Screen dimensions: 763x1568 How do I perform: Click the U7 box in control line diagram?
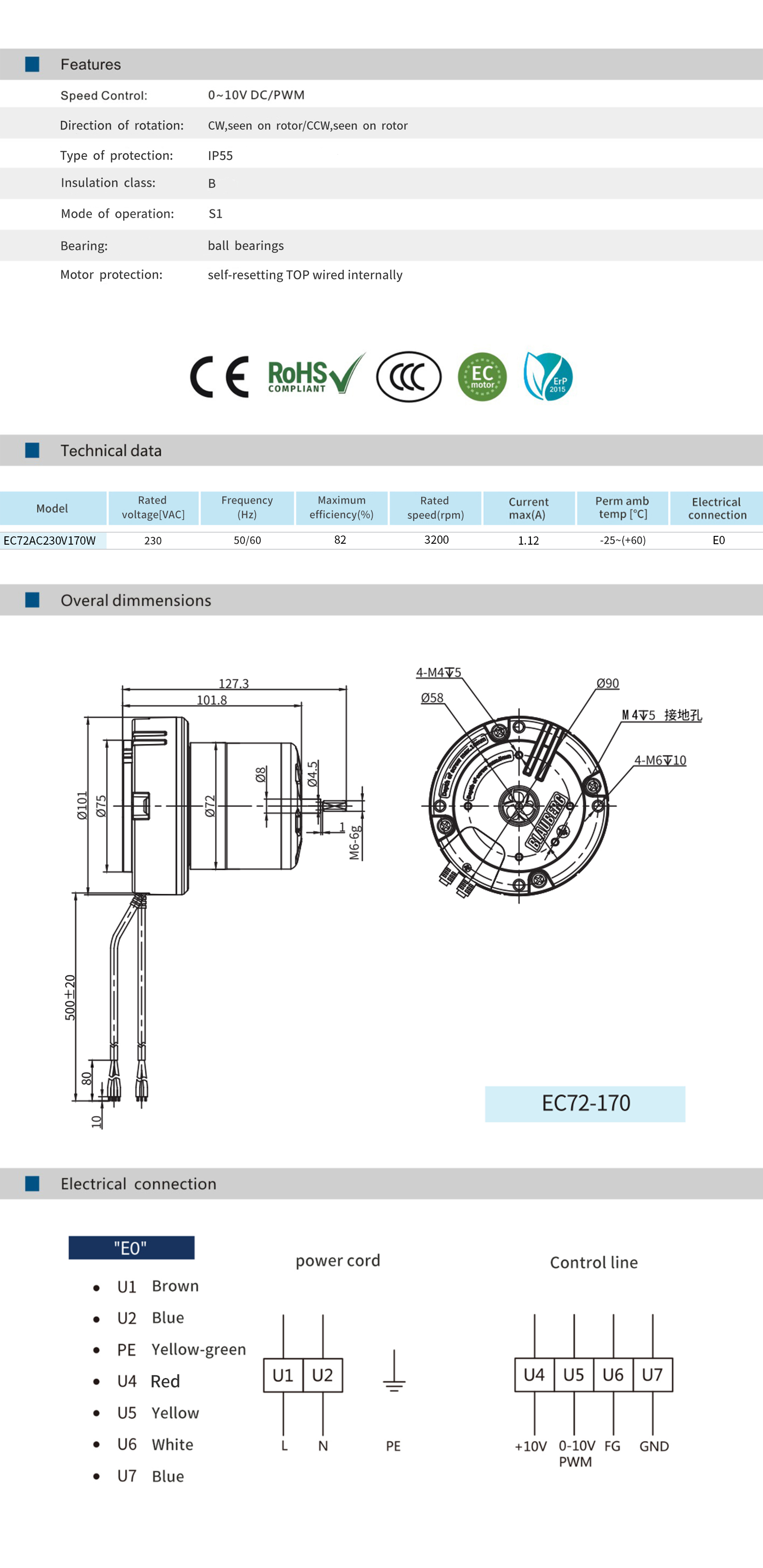point(653,1374)
